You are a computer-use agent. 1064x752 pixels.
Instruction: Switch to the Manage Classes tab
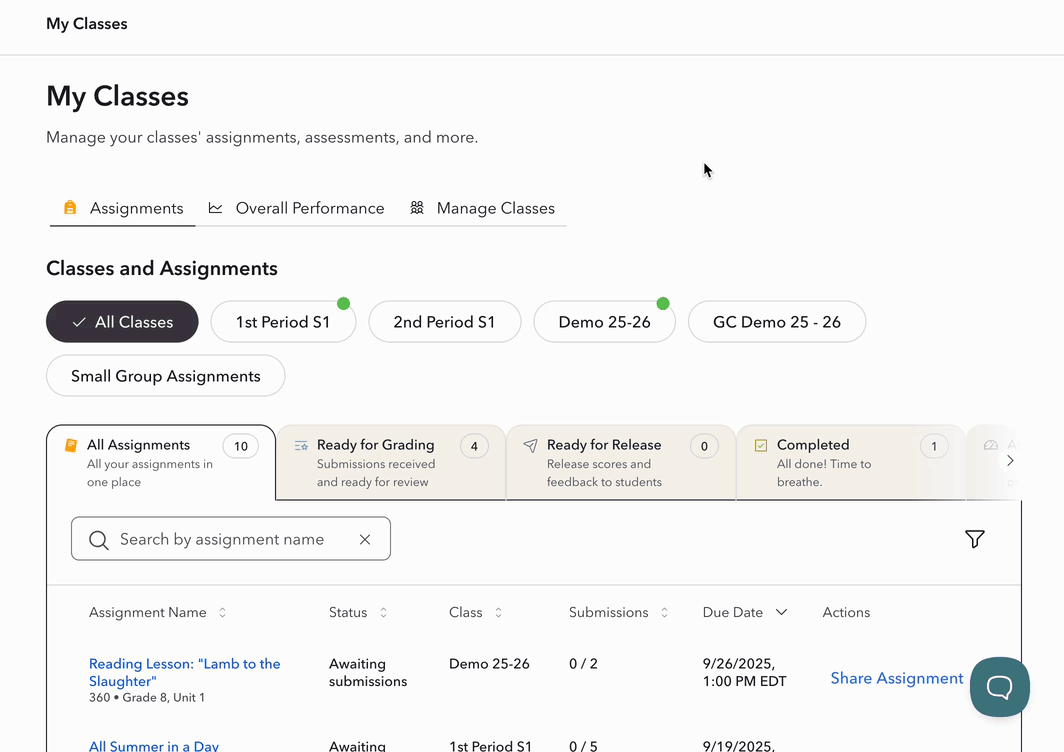(482, 208)
